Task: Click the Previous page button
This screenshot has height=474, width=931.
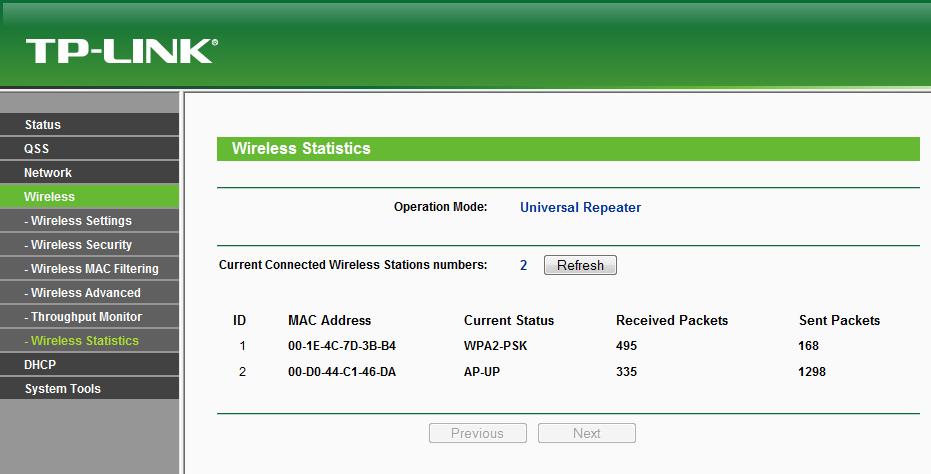Action: point(477,433)
